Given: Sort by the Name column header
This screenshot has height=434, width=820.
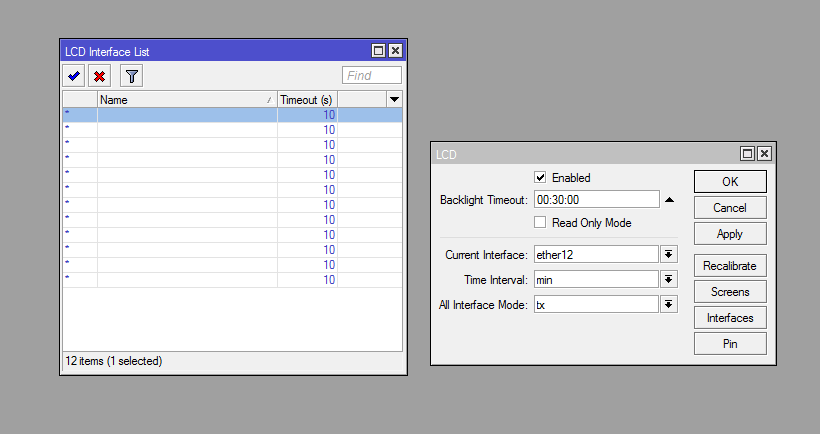Looking at the screenshot, I should tap(187, 99).
